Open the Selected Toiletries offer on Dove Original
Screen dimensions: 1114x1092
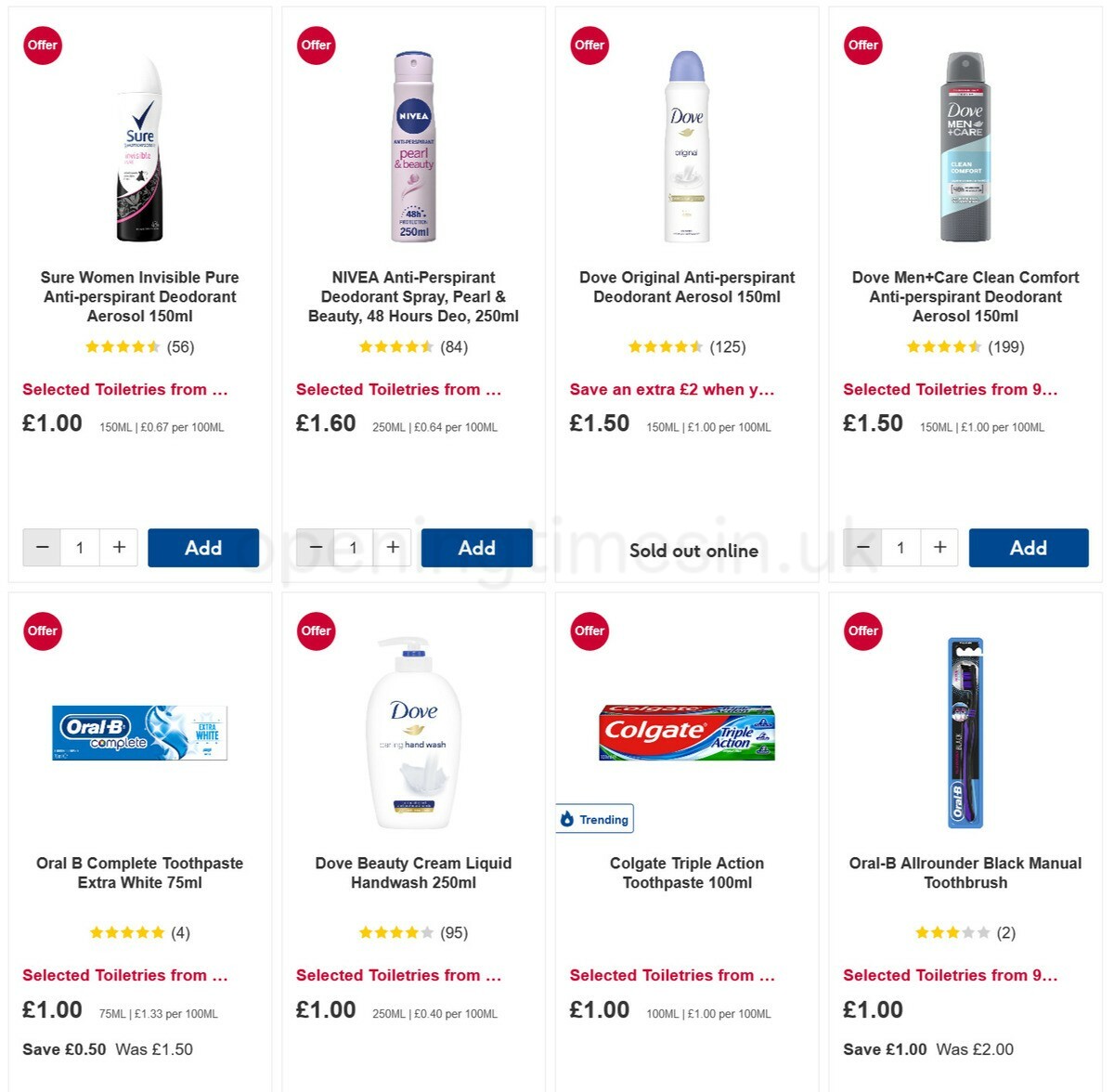pyautogui.click(x=671, y=389)
